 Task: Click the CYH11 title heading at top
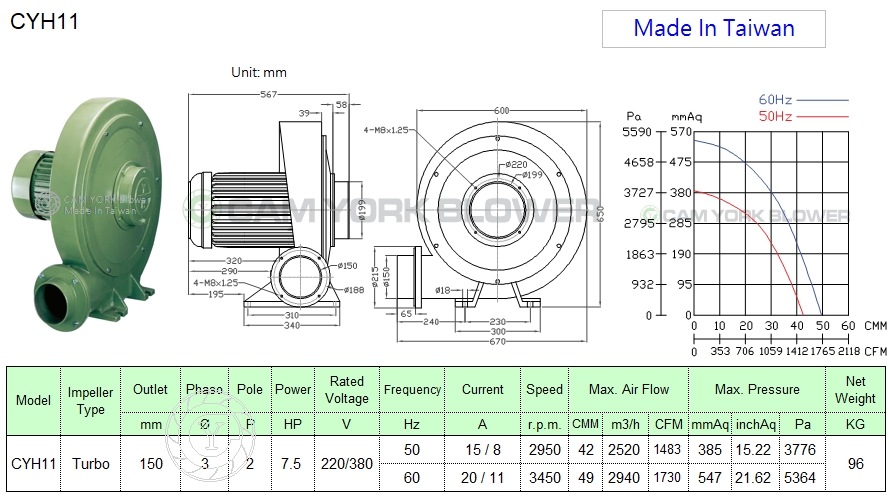point(45,22)
